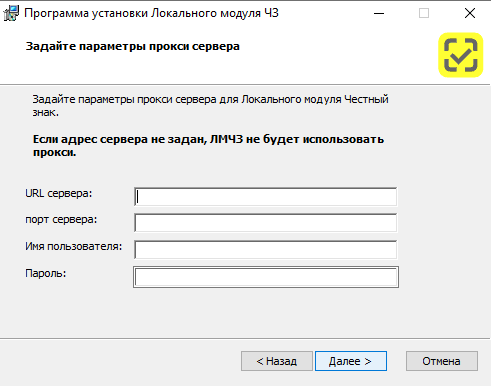Screen dimensions: 491x386
Task: Cancel installation with the Отмена button
Action: (x=442, y=361)
